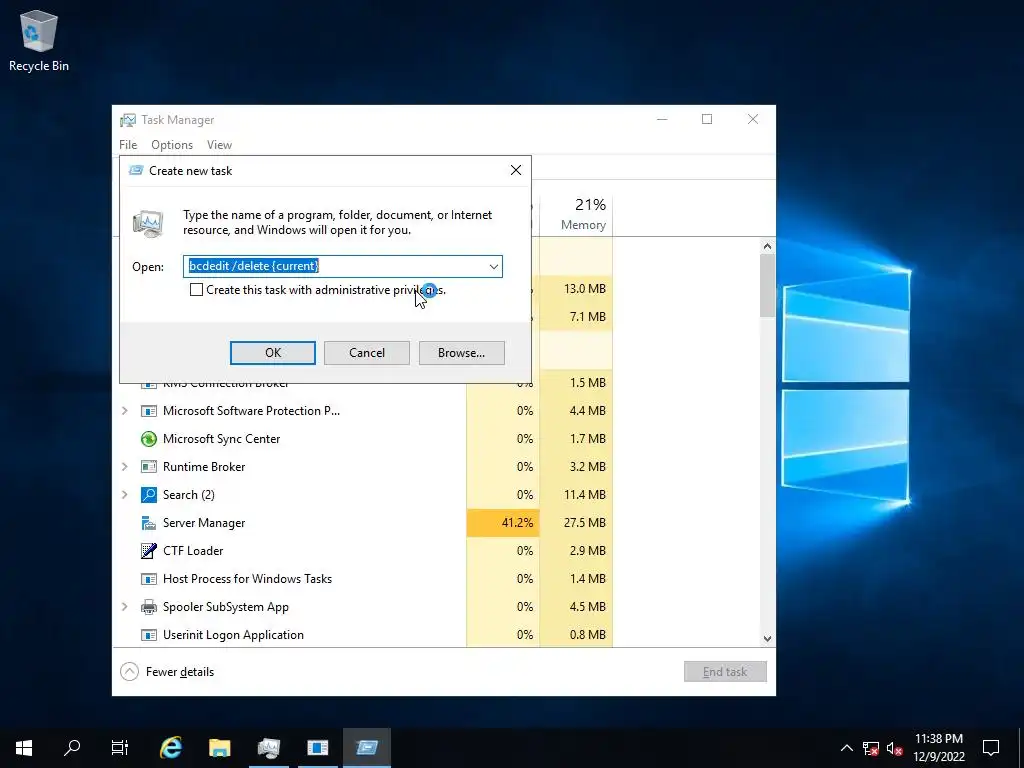Screen dimensions: 1024x768
Task: Click the Run computer icon beside description
Action: click(148, 223)
